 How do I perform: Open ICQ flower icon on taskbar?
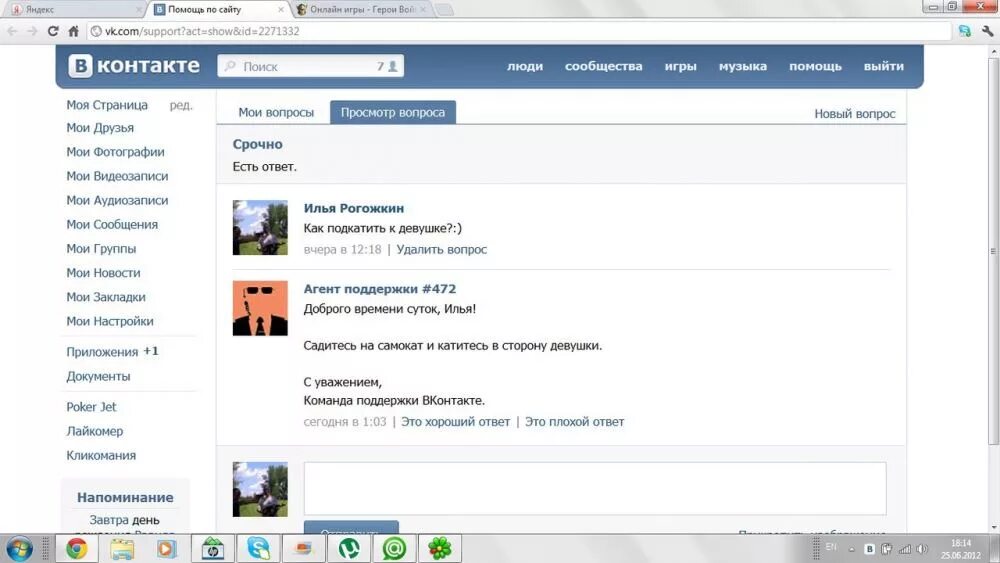click(439, 548)
